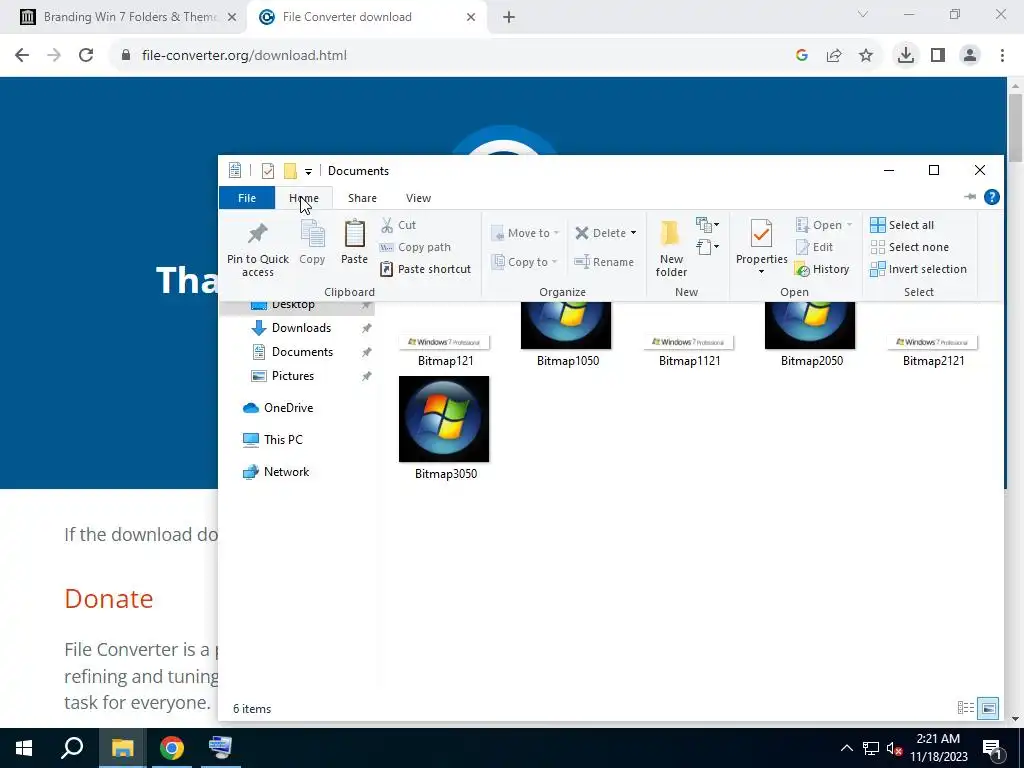Open Pictures in navigation pane
This screenshot has height=768, width=1024.
point(293,376)
